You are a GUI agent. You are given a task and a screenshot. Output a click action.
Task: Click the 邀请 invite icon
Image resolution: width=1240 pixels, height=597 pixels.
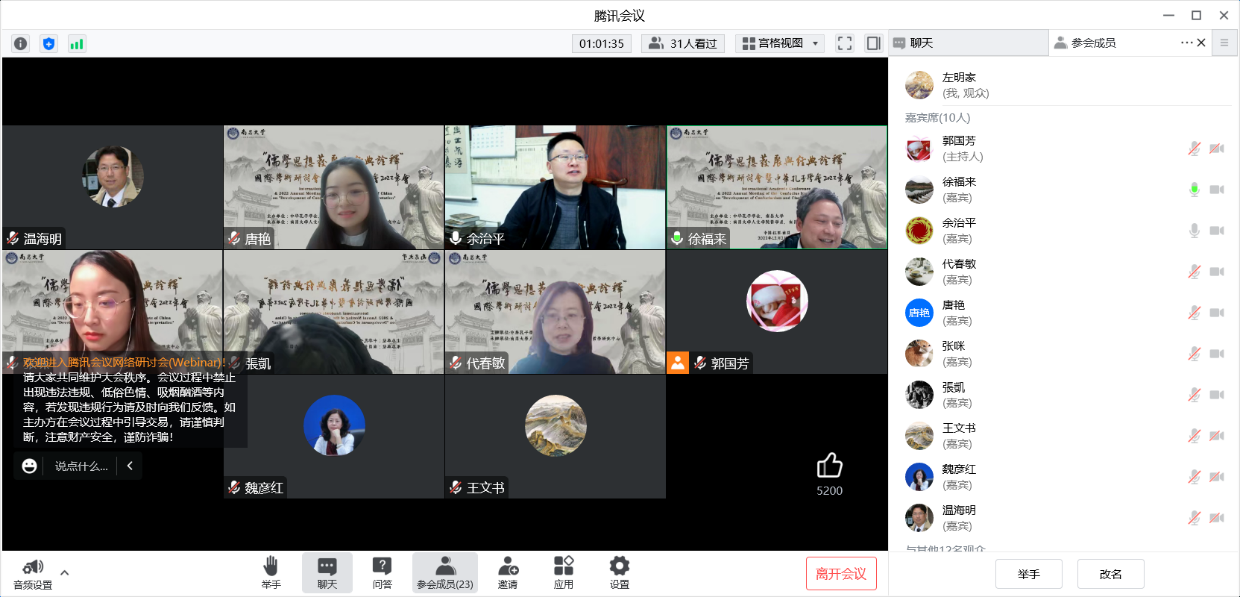508,573
